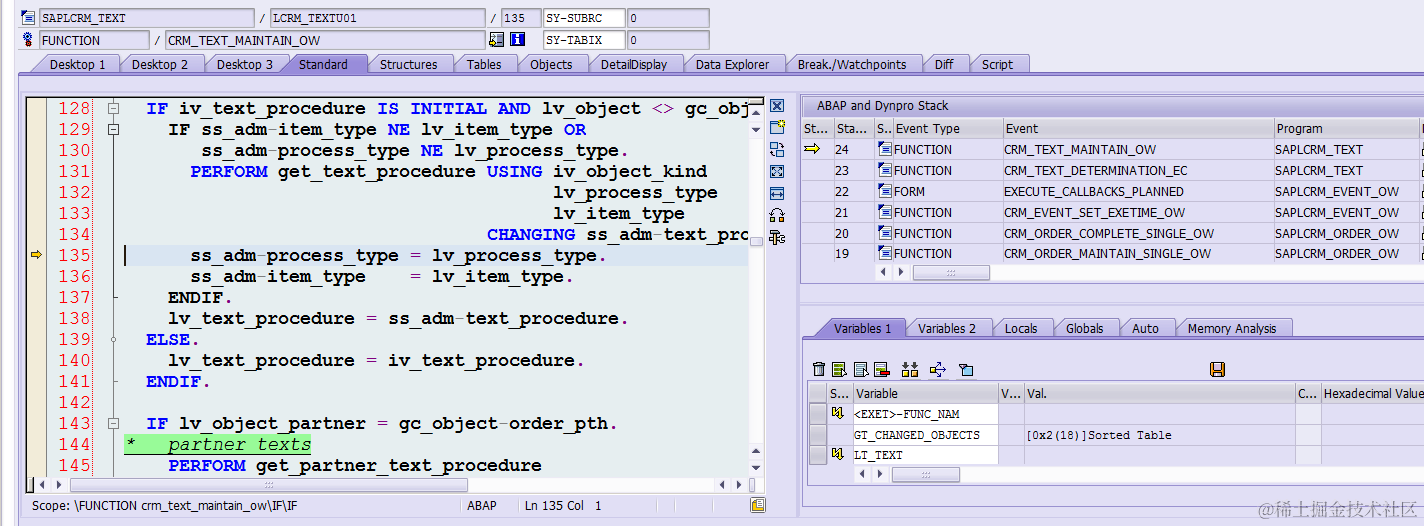
Task: Click the new tool icon with yellow star
Action: (x=777, y=128)
